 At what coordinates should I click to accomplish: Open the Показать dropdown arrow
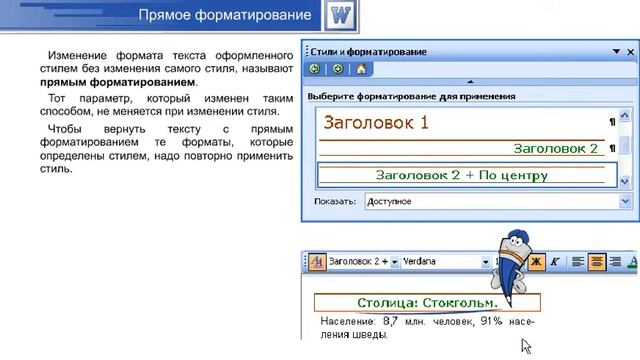pyautogui.click(x=625, y=201)
